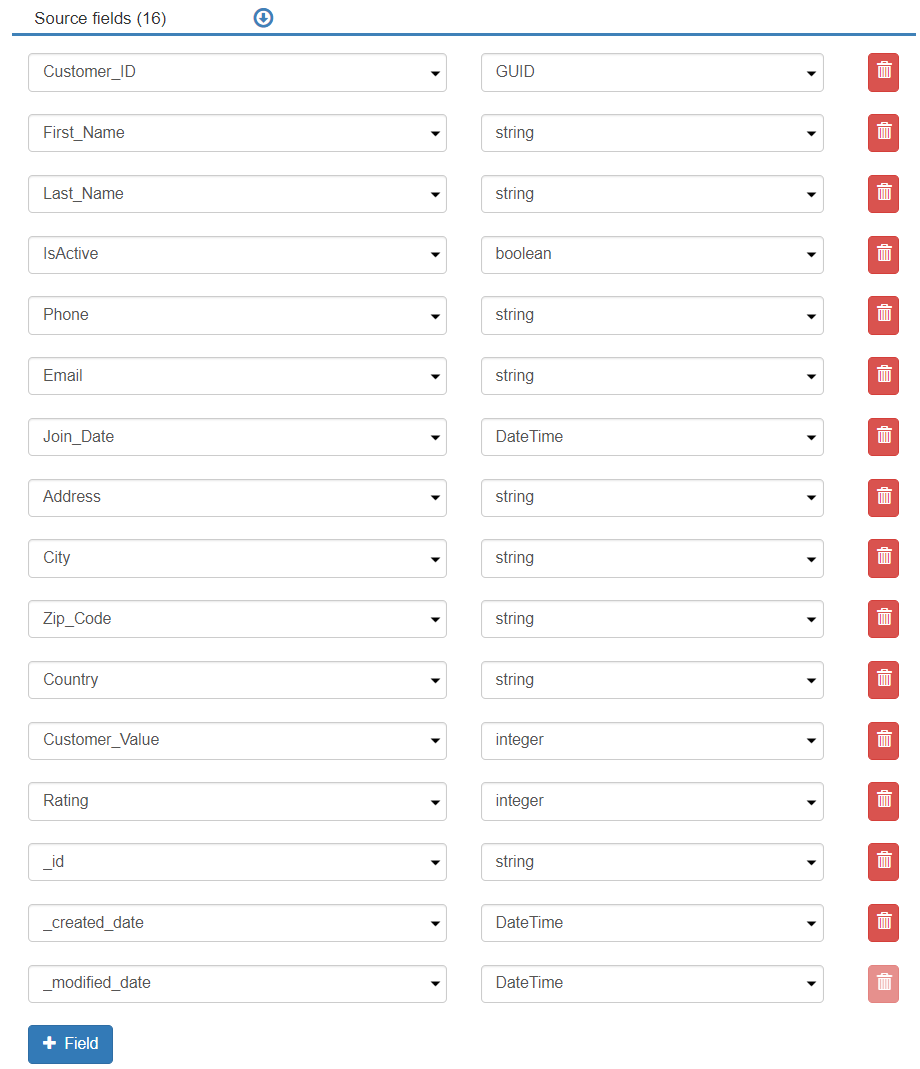Click the download arrow icon beside Source fields
920x1069 pixels.
click(x=263, y=18)
